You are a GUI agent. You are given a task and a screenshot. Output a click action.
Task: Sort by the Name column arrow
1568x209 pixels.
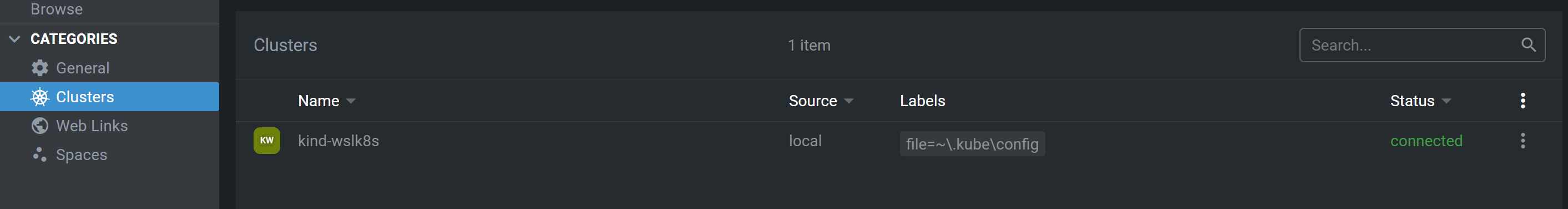coord(351,101)
